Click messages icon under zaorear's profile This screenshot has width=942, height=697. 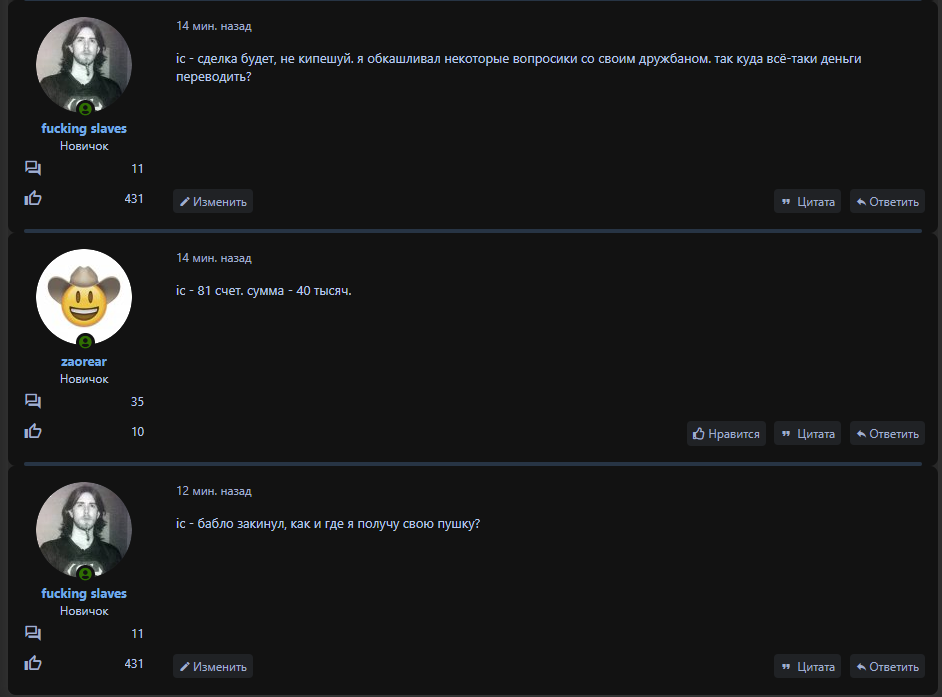click(x=33, y=401)
